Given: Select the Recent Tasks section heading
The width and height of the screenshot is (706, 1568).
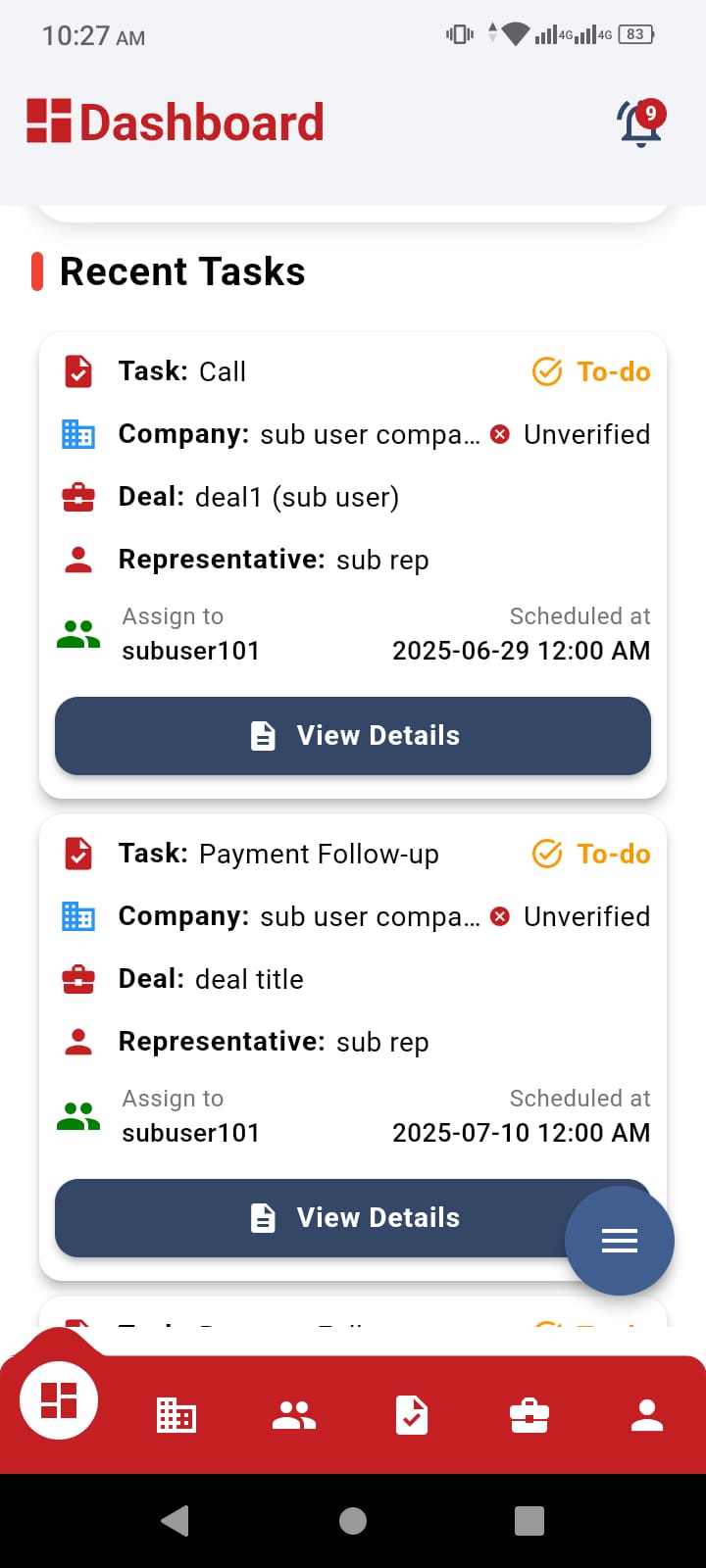Looking at the screenshot, I should tap(182, 271).
